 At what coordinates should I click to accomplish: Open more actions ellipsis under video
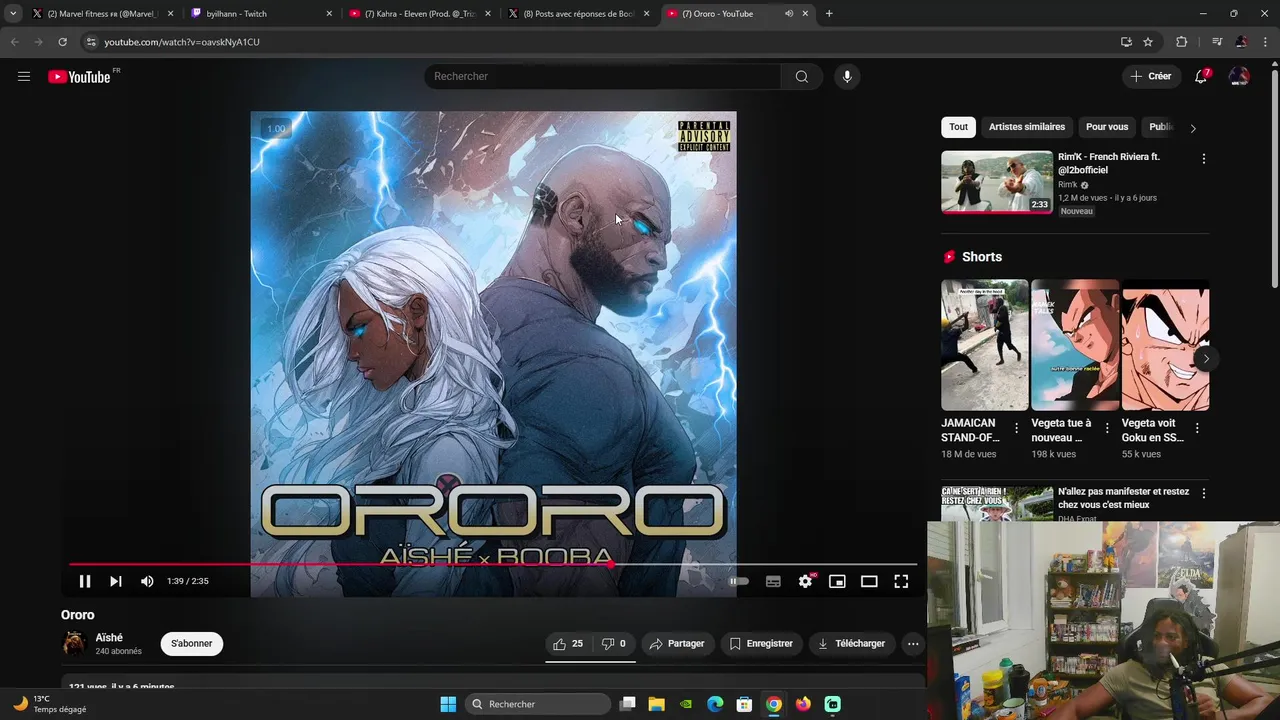913,644
